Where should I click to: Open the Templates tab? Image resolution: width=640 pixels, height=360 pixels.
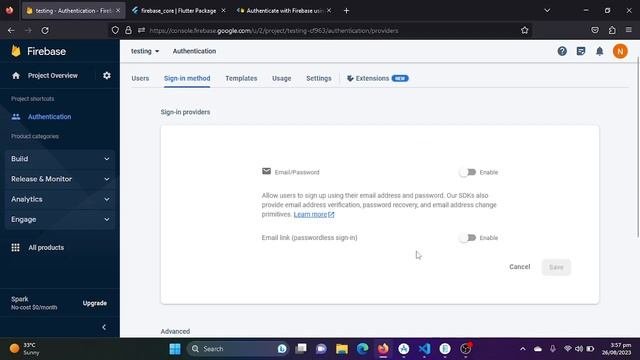coord(241,78)
